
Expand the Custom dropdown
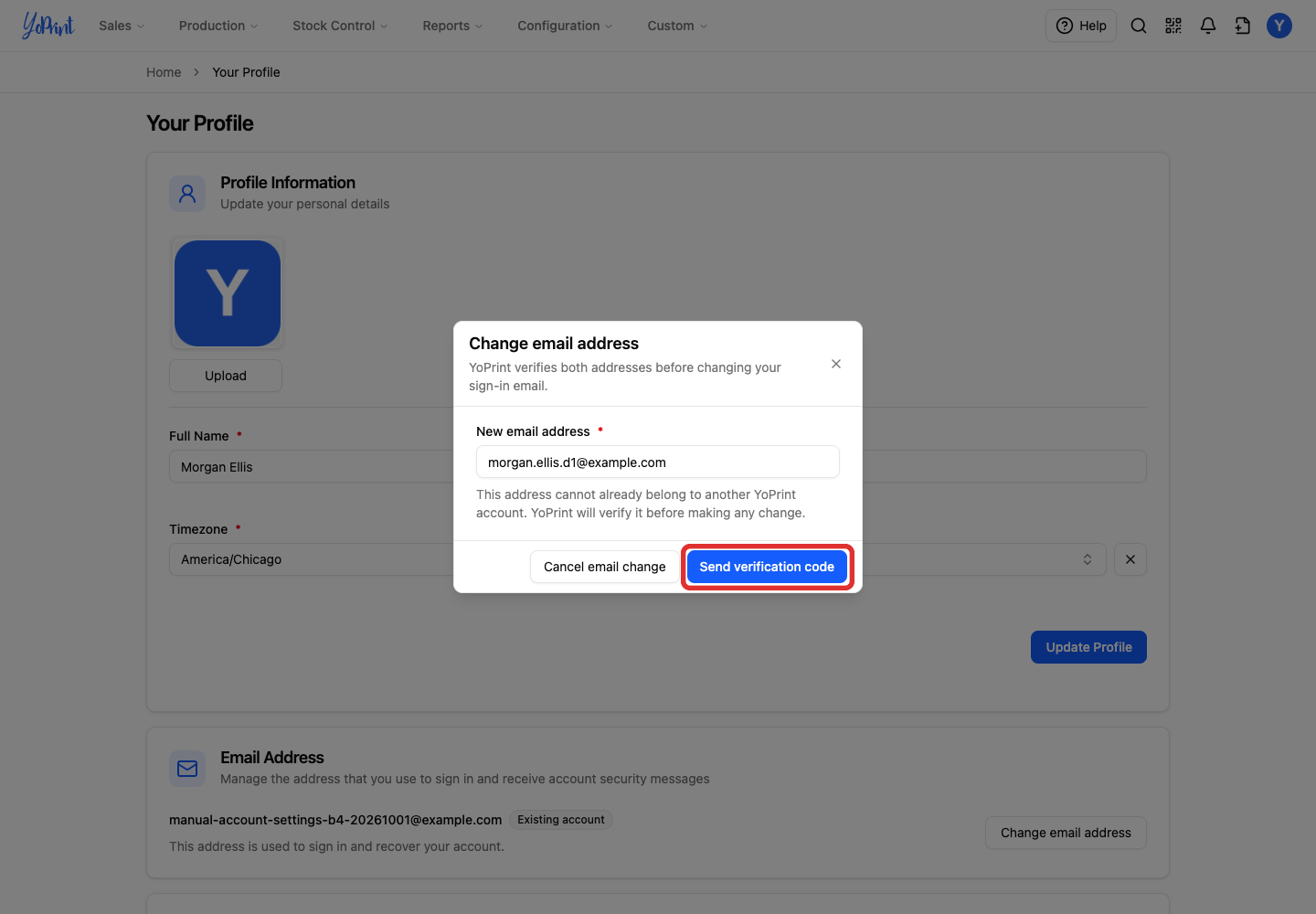[x=677, y=26]
